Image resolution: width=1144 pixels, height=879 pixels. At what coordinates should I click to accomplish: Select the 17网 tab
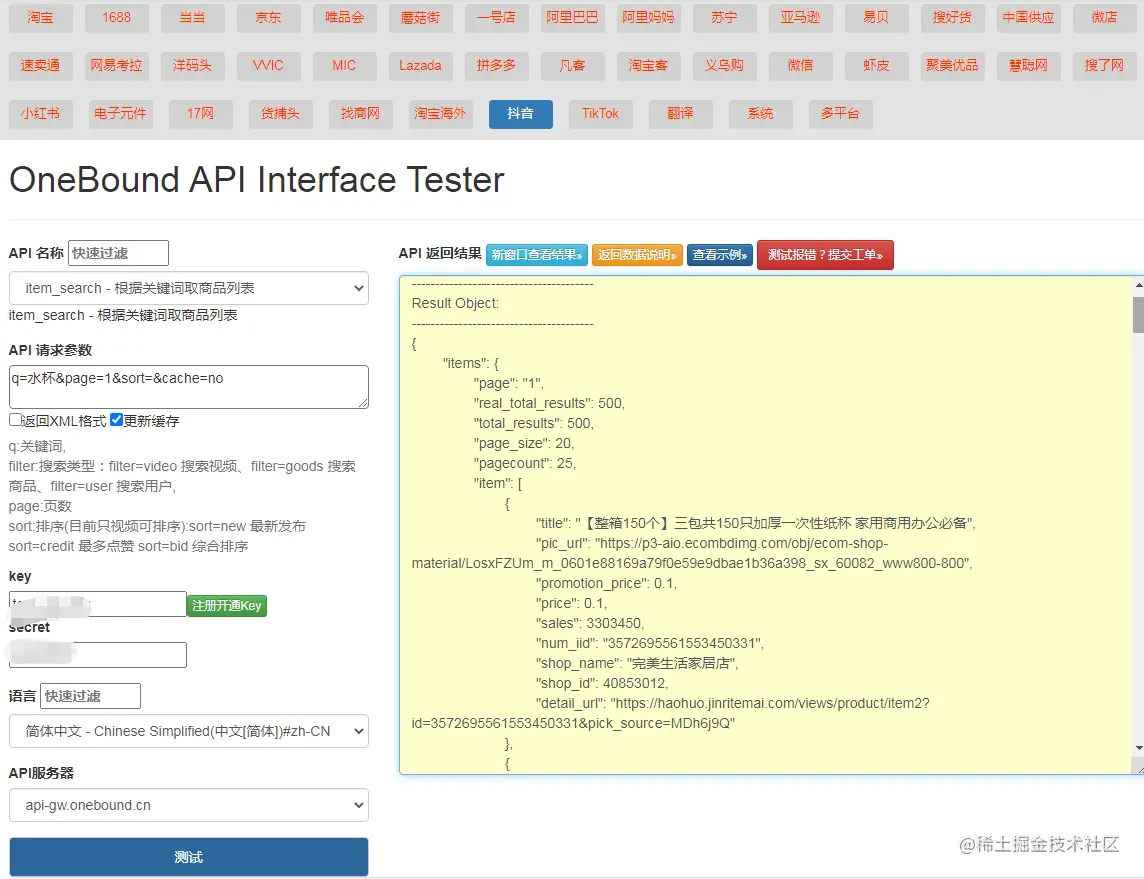[201, 114]
